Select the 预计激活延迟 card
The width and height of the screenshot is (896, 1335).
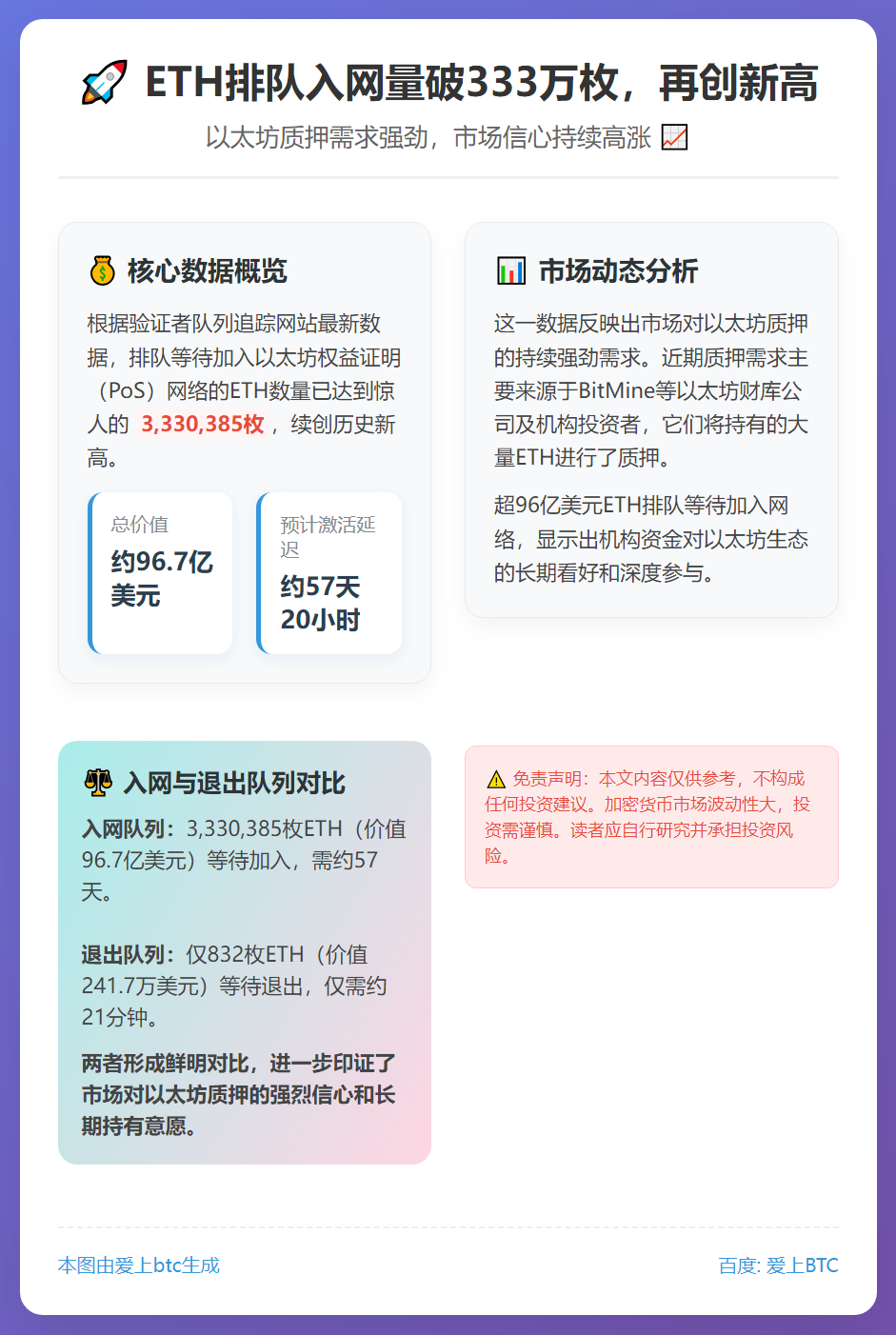click(329, 573)
